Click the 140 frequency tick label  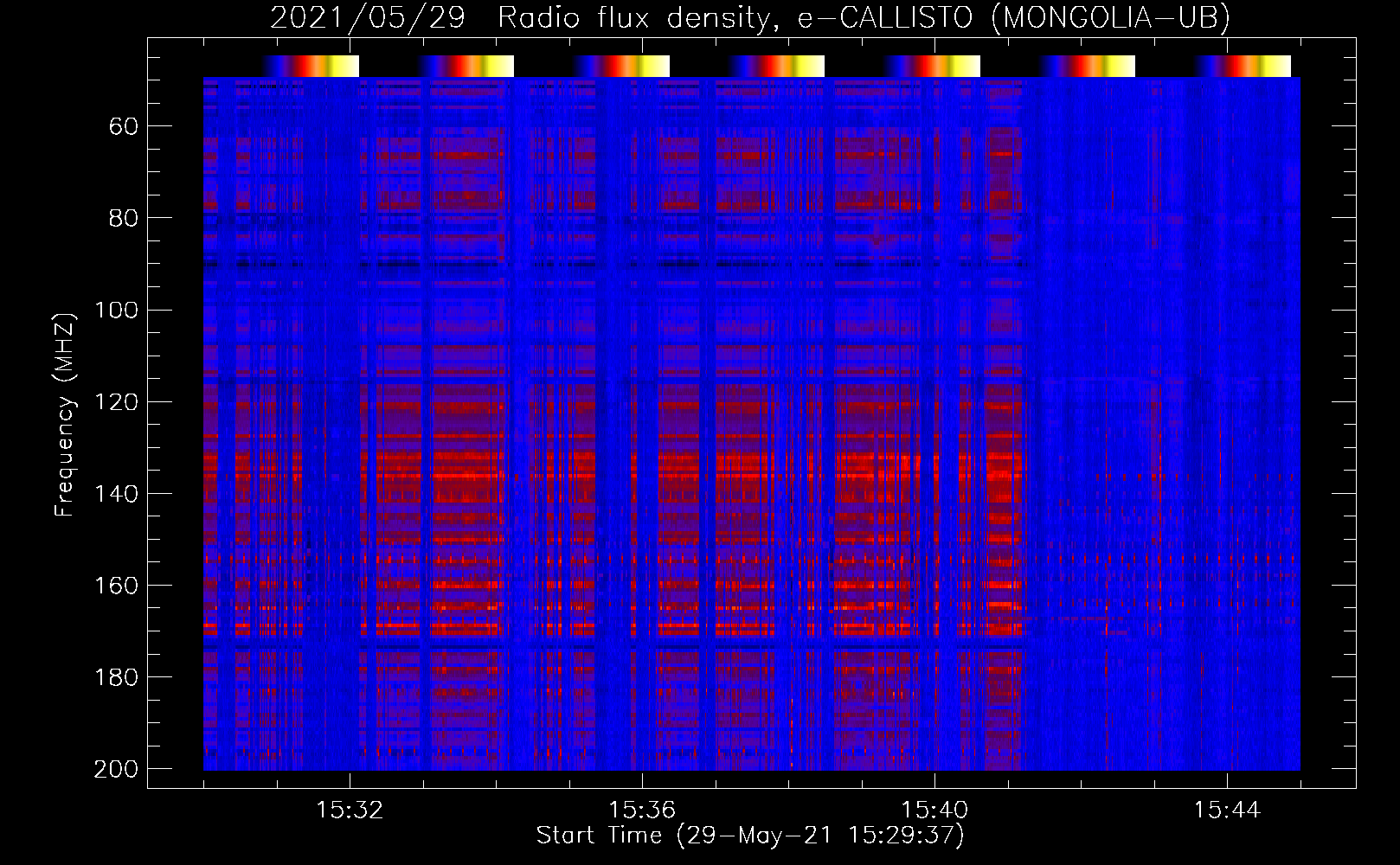click(x=117, y=494)
